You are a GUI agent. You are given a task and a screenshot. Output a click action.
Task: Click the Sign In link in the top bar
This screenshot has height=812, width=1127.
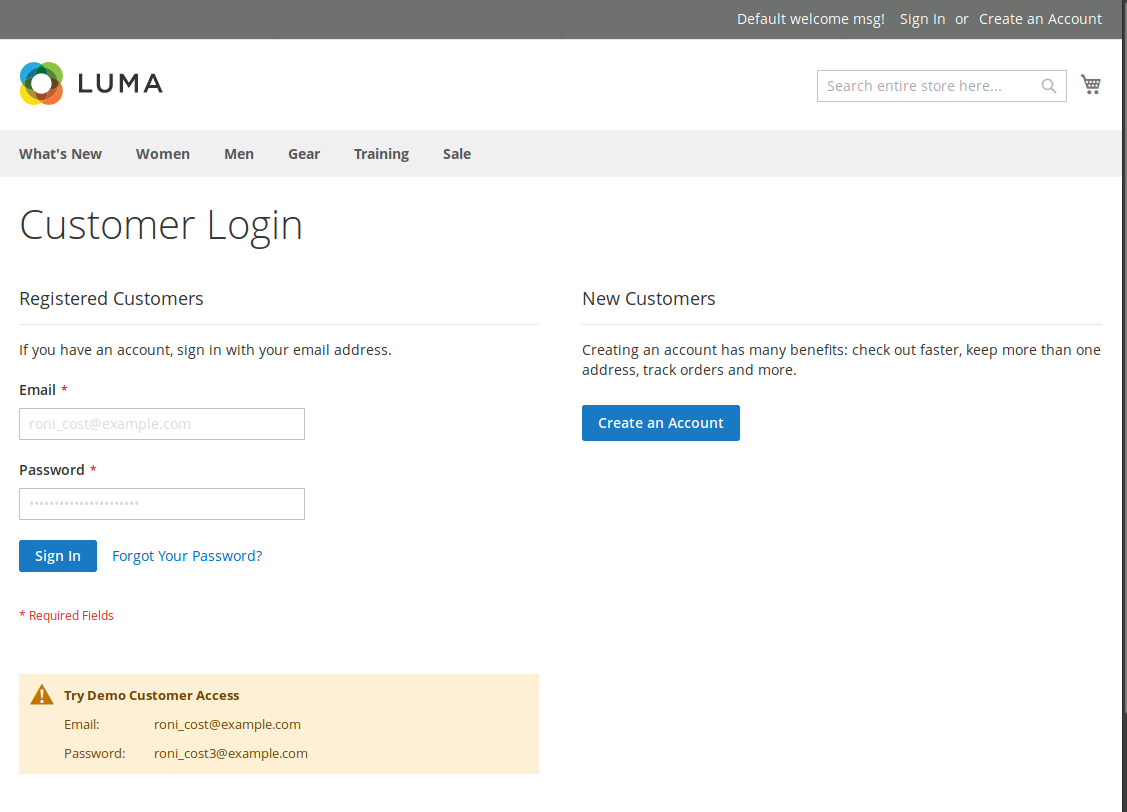tap(922, 19)
